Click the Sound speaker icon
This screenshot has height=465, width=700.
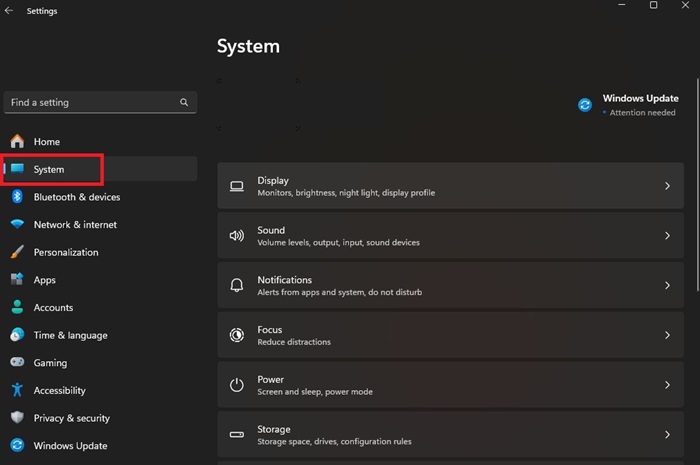click(237, 236)
